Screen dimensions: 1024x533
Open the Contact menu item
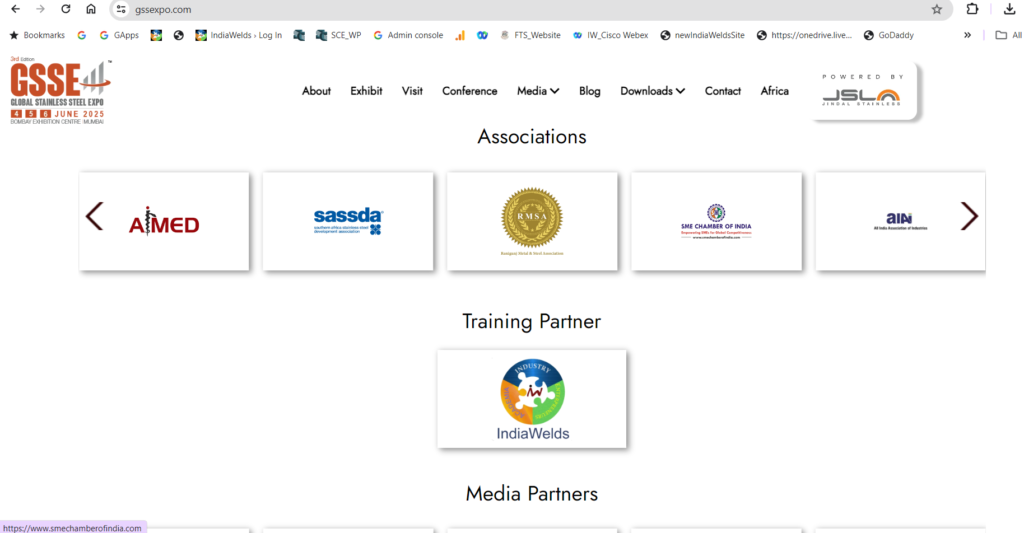pos(723,91)
